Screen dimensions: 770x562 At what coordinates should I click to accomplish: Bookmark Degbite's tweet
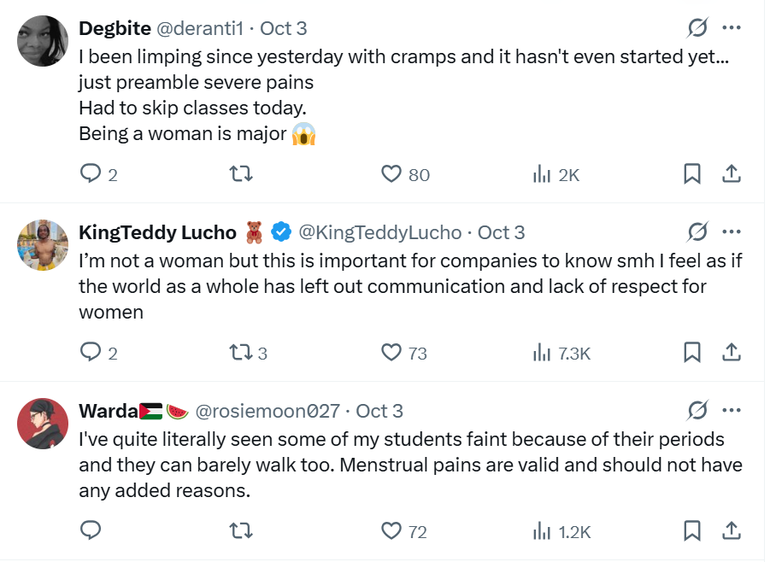[692, 175]
